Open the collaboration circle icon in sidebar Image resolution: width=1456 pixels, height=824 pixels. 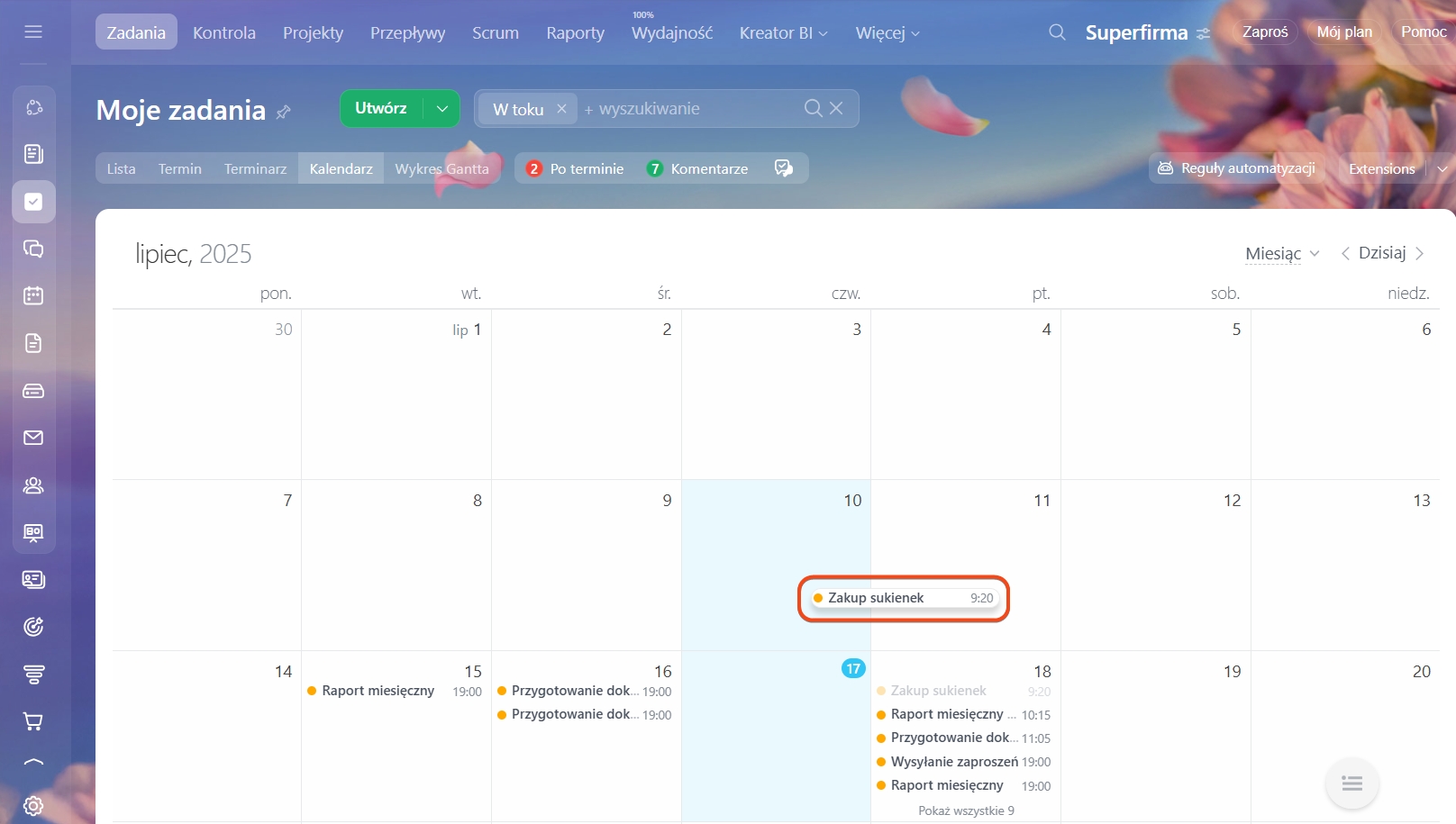point(33,107)
